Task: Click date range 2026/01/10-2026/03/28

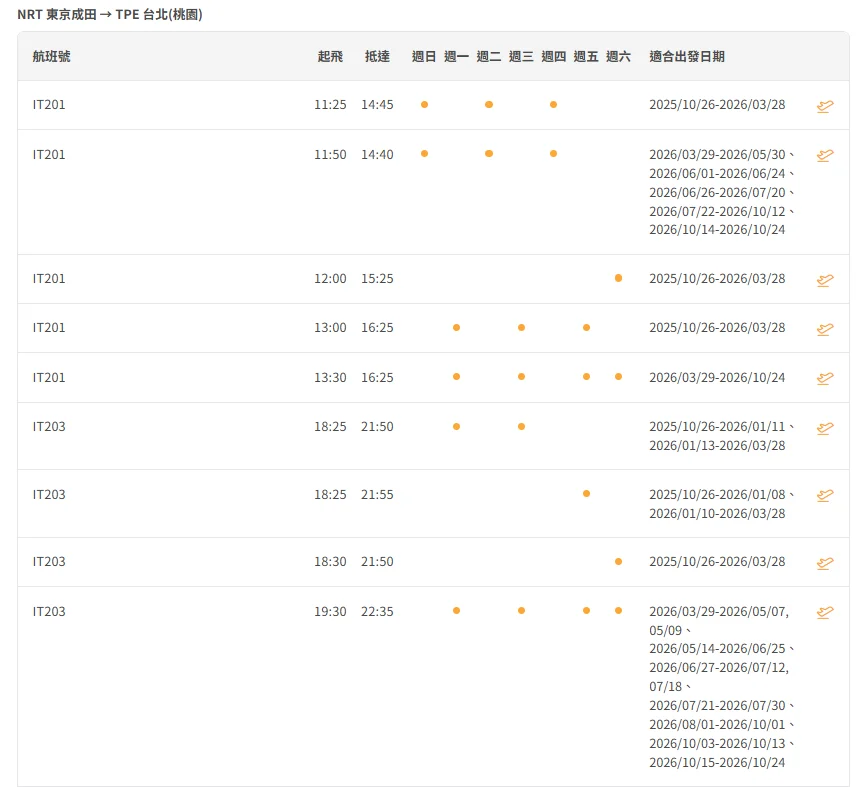Action: (717, 513)
